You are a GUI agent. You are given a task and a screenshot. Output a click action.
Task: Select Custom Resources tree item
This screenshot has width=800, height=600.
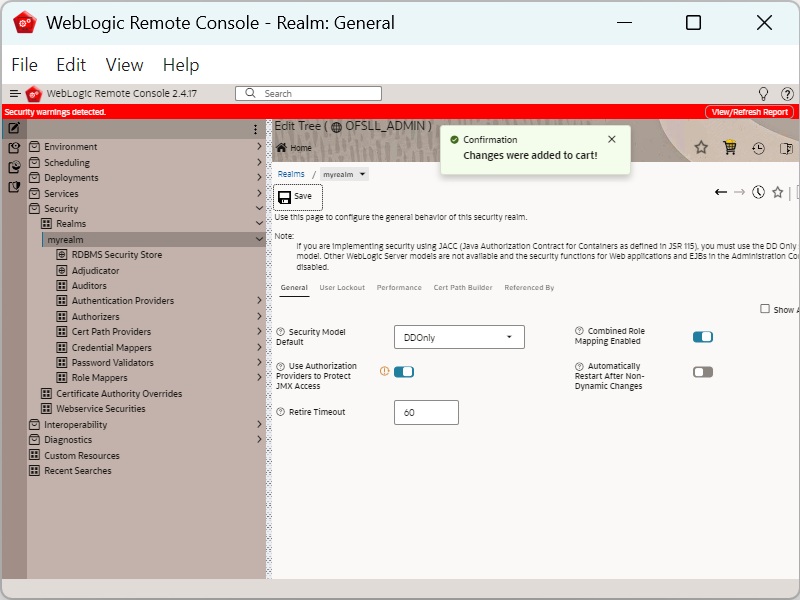tap(82, 455)
